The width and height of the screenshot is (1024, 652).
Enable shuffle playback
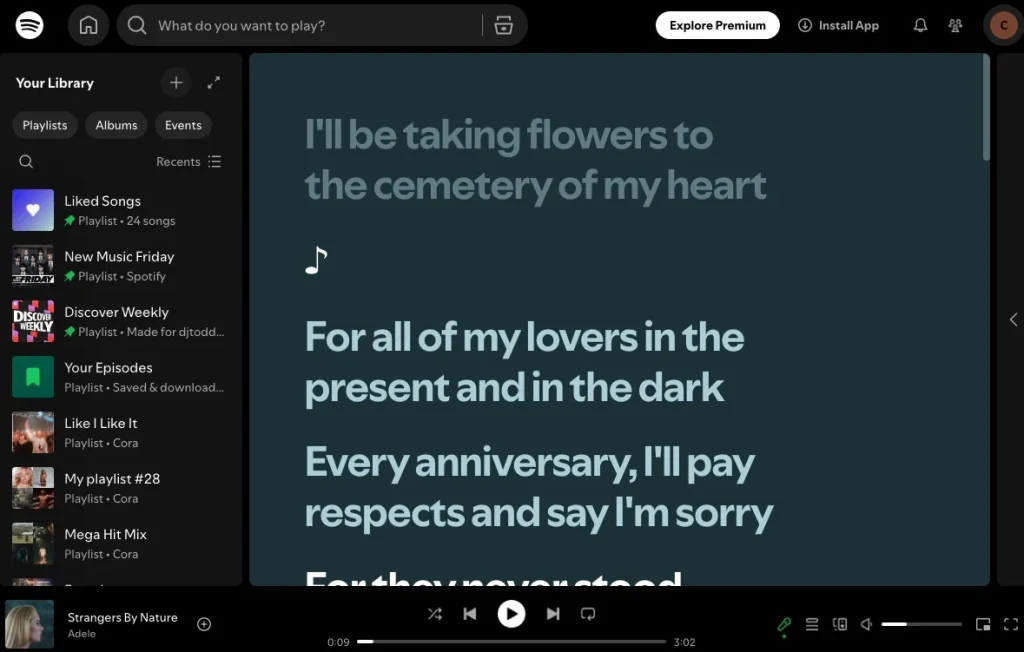click(x=435, y=614)
